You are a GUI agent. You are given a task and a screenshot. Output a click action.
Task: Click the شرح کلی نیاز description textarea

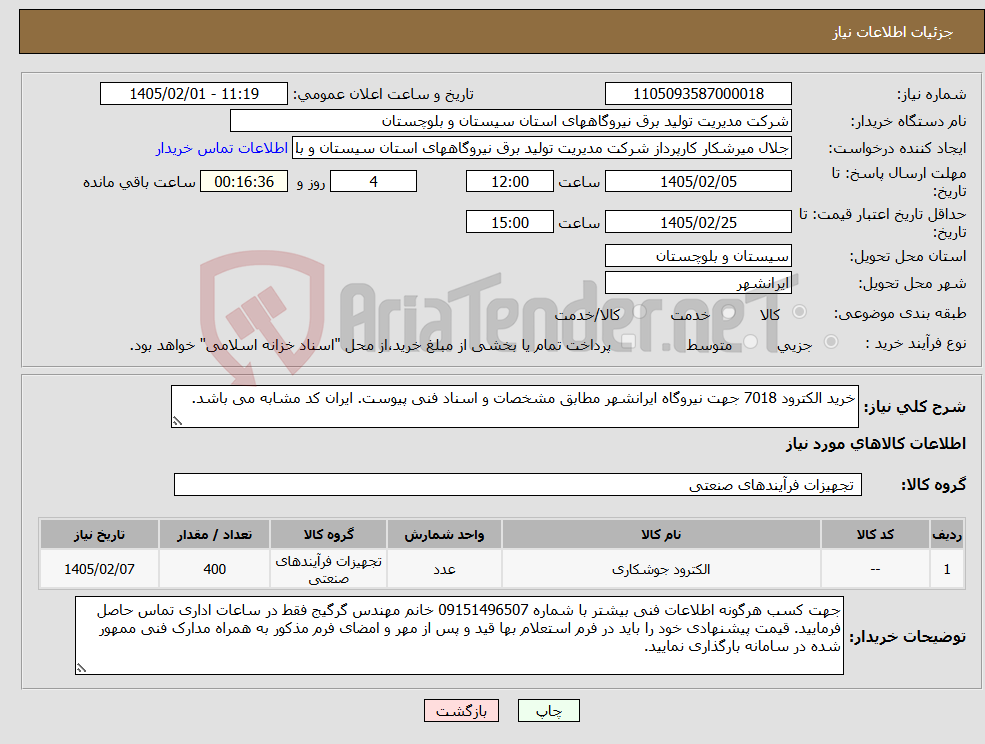[514, 407]
